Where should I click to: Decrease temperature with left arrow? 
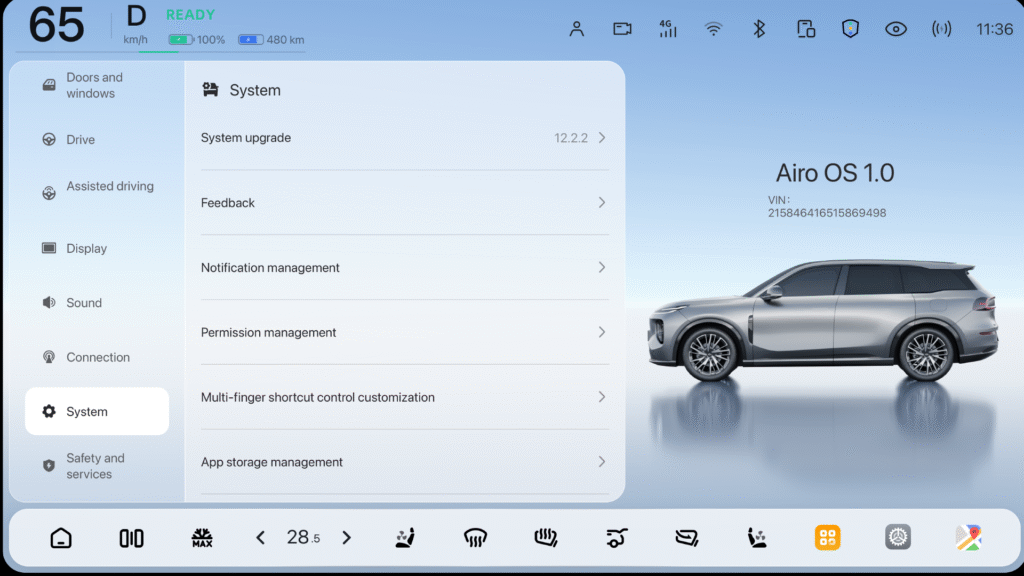point(261,537)
